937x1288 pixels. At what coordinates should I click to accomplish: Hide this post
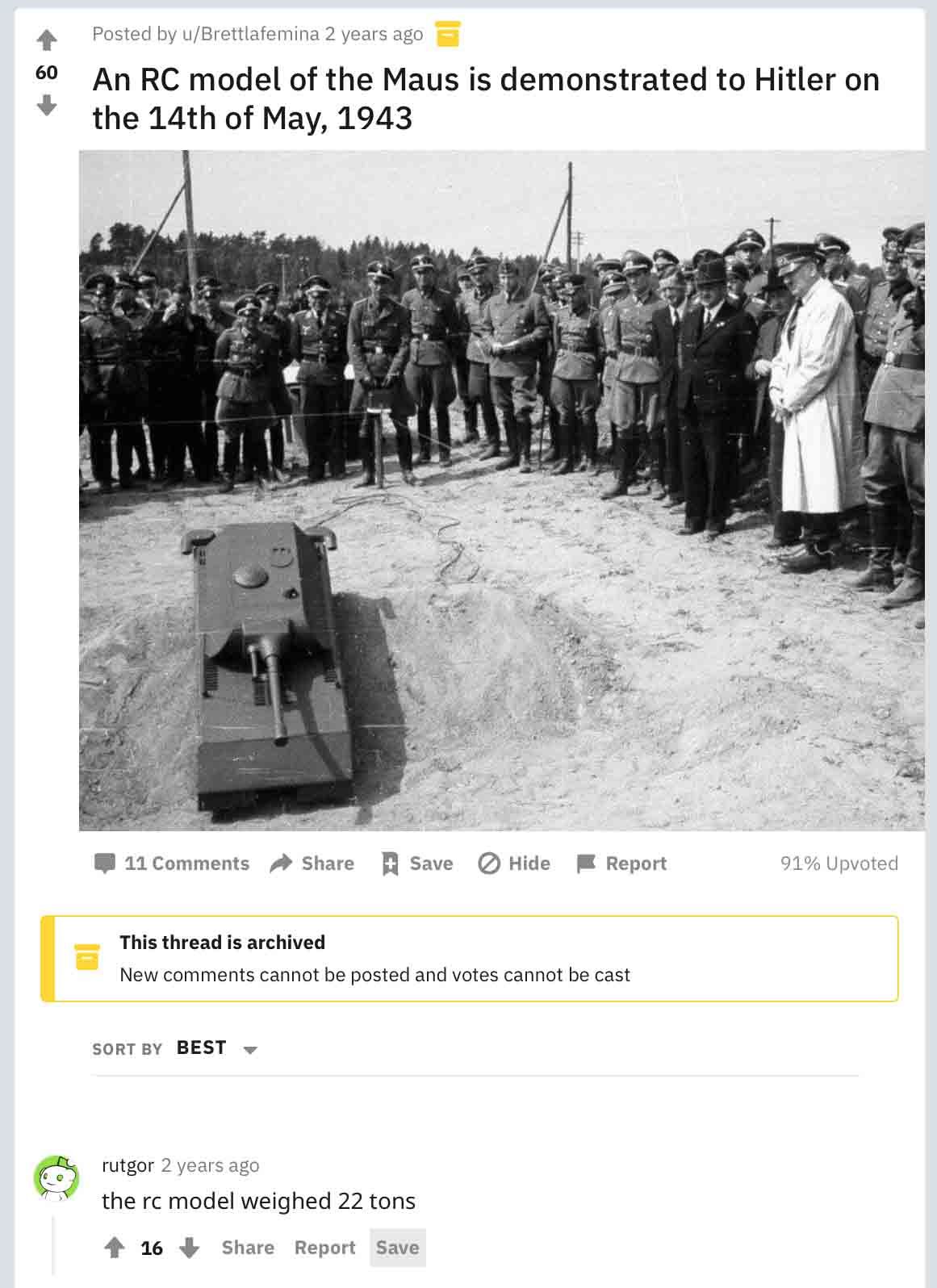tap(514, 864)
